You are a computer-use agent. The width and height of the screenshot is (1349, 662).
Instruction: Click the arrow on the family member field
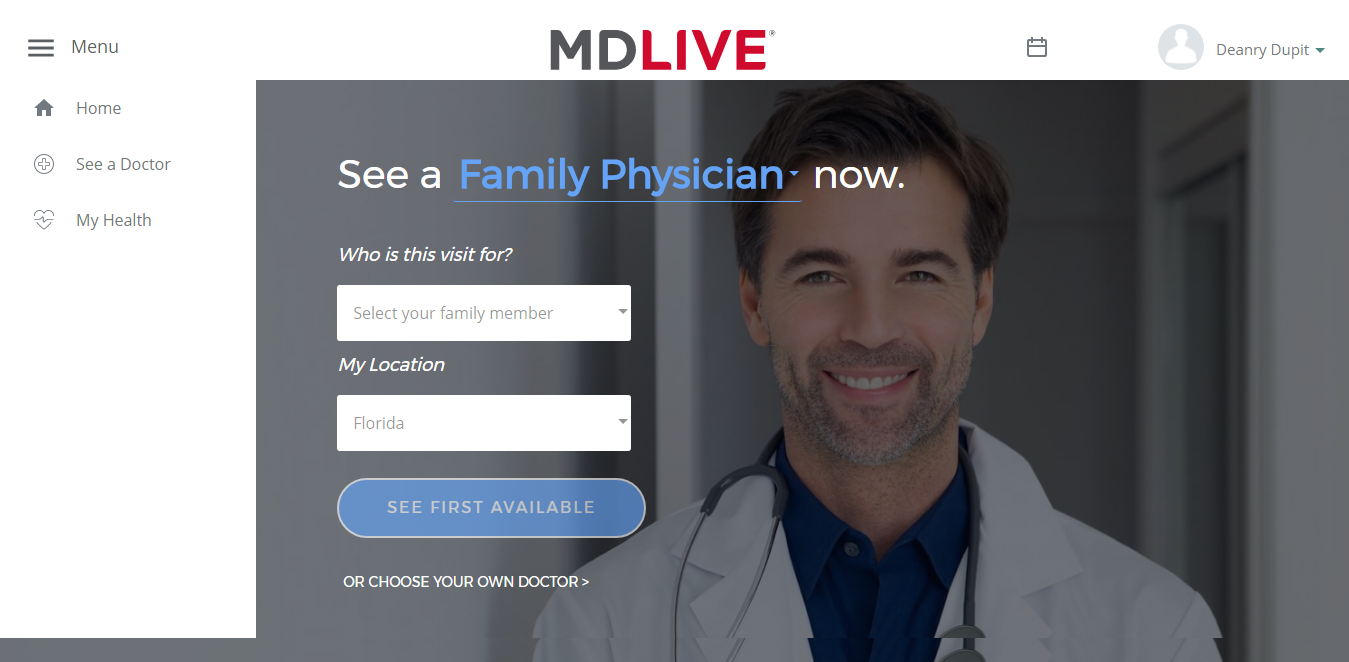point(623,311)
